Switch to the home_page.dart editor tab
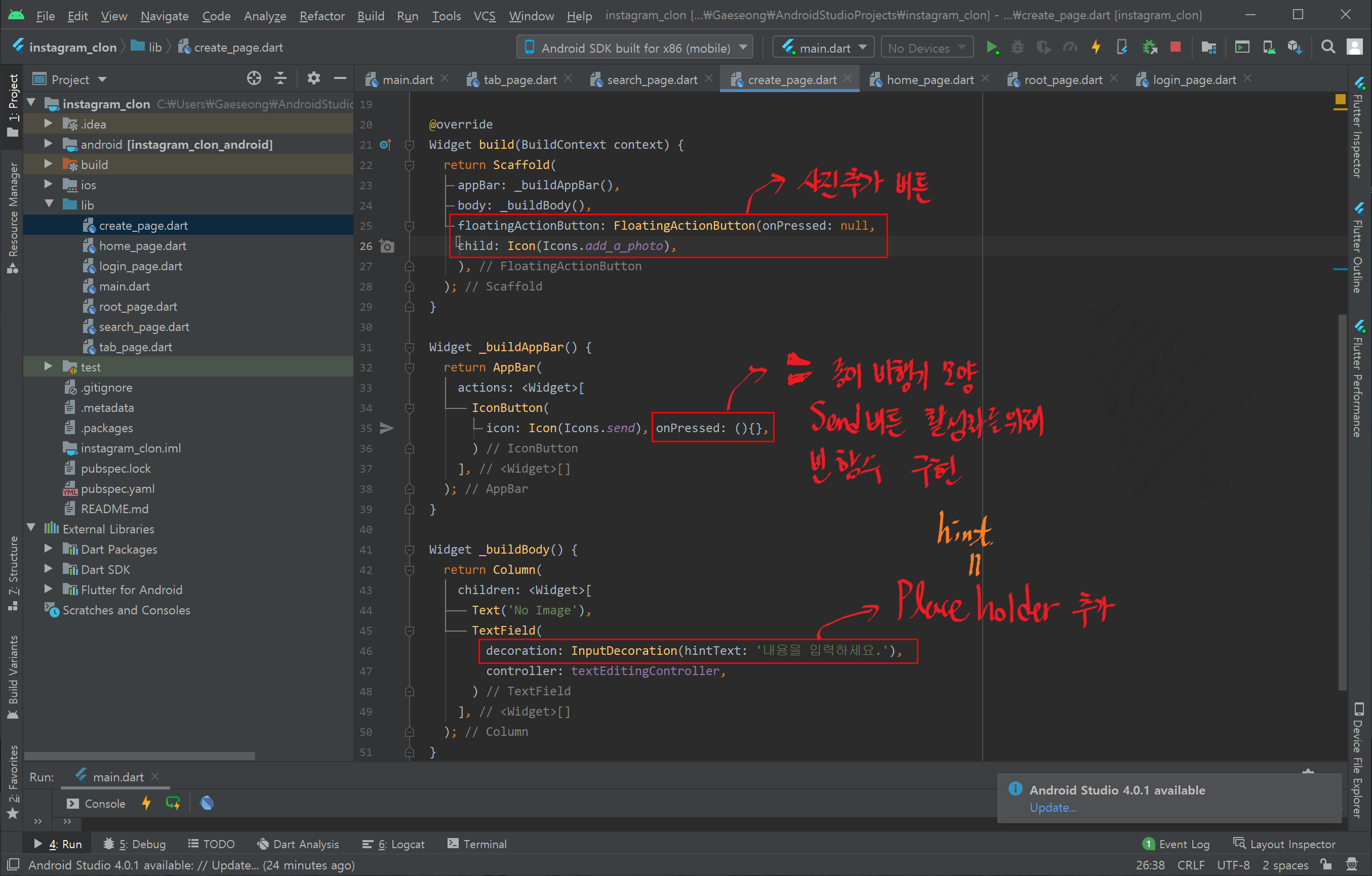Viewport: 1372px width, 876px height. (930, 80)
